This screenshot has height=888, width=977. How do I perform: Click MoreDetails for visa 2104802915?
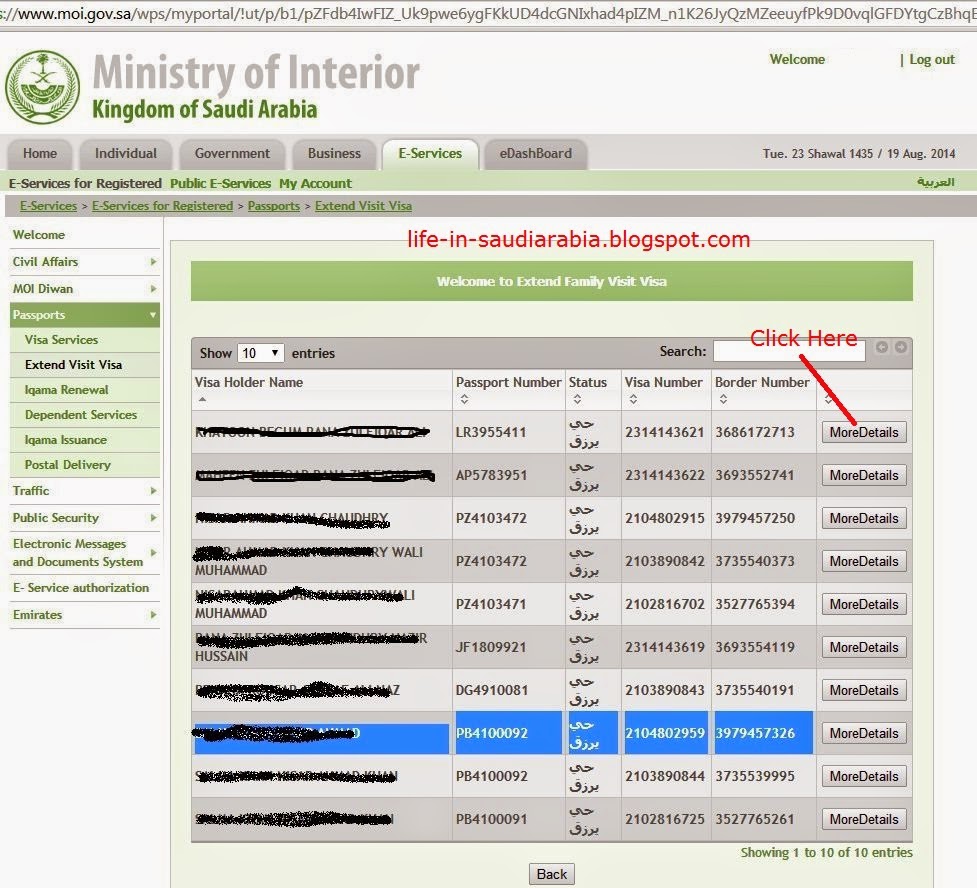[x=864, y=518]
